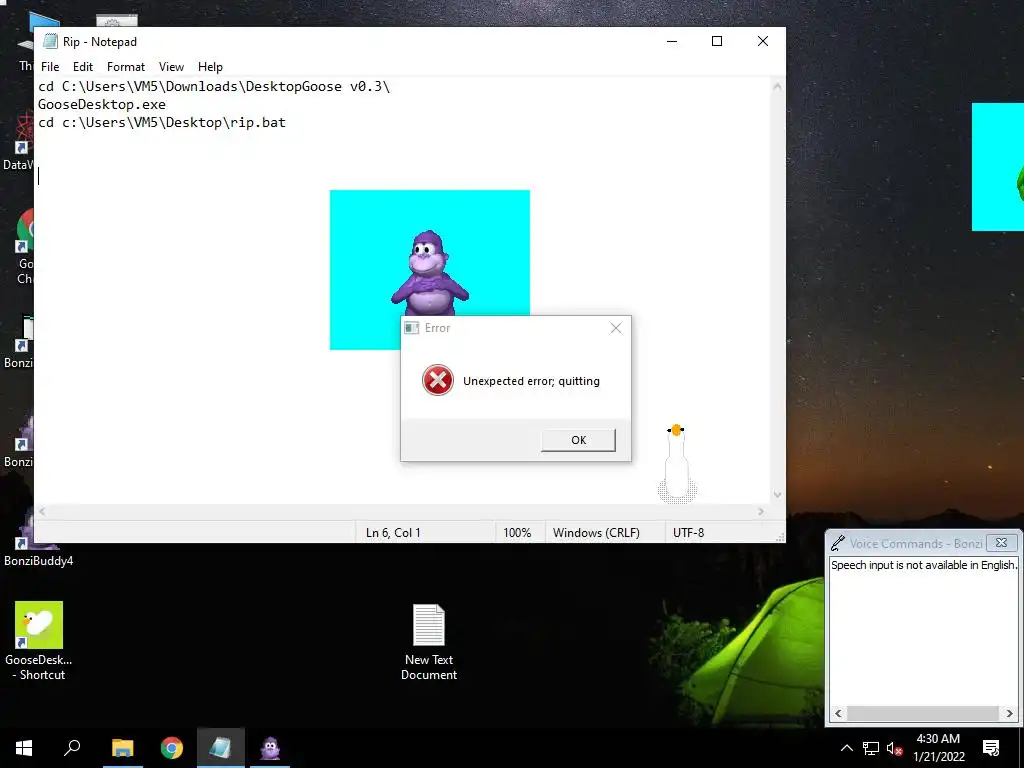
Task: Click 'Speech input is not available' text
Action: point(923,565)
